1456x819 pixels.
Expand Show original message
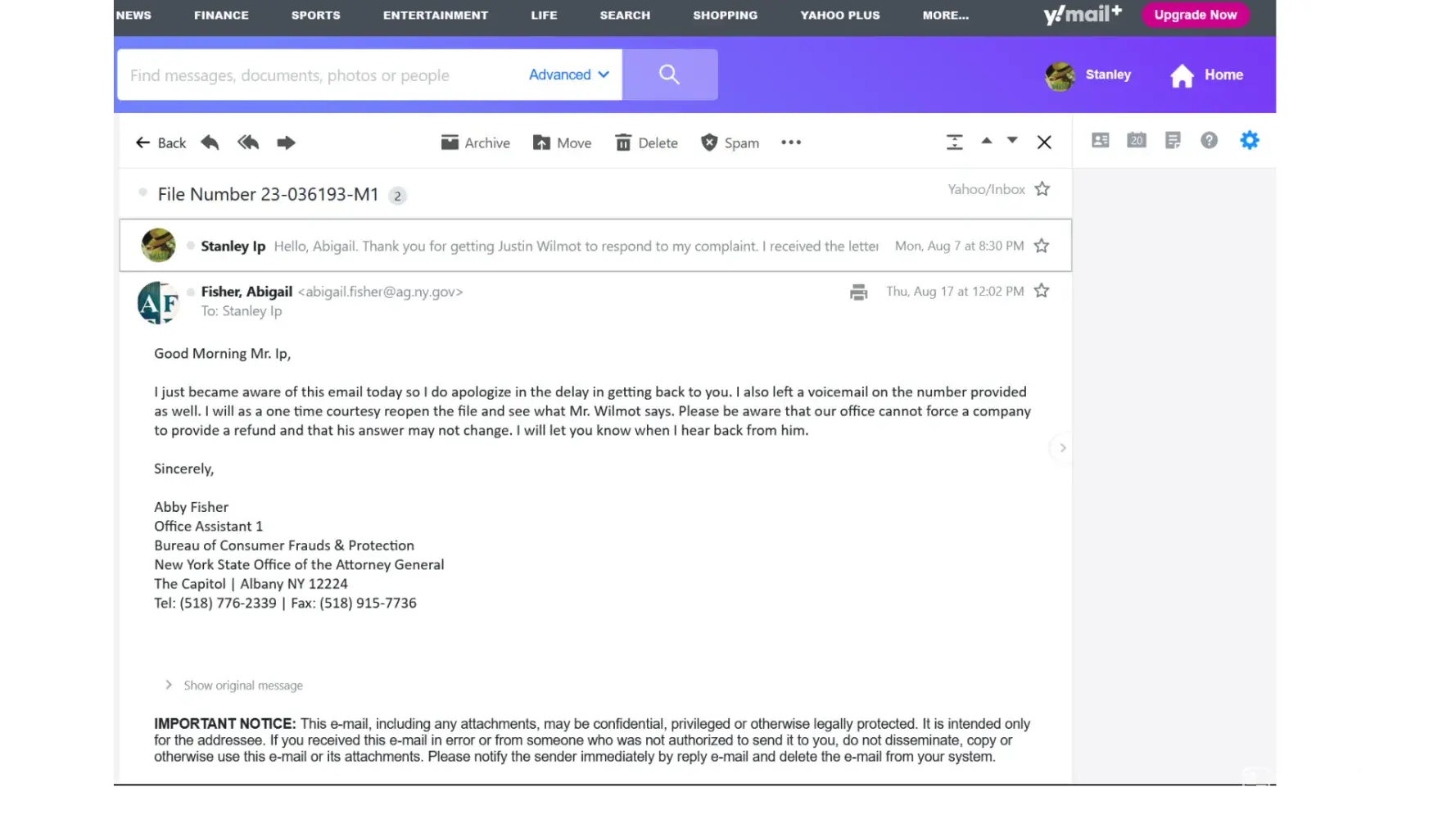(x=234, y=686)
